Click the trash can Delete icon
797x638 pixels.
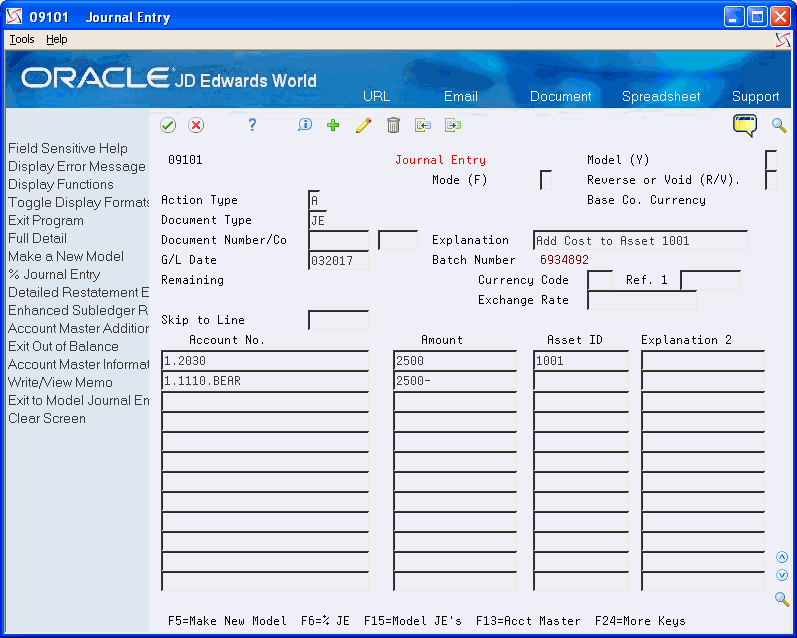(393, 125)
